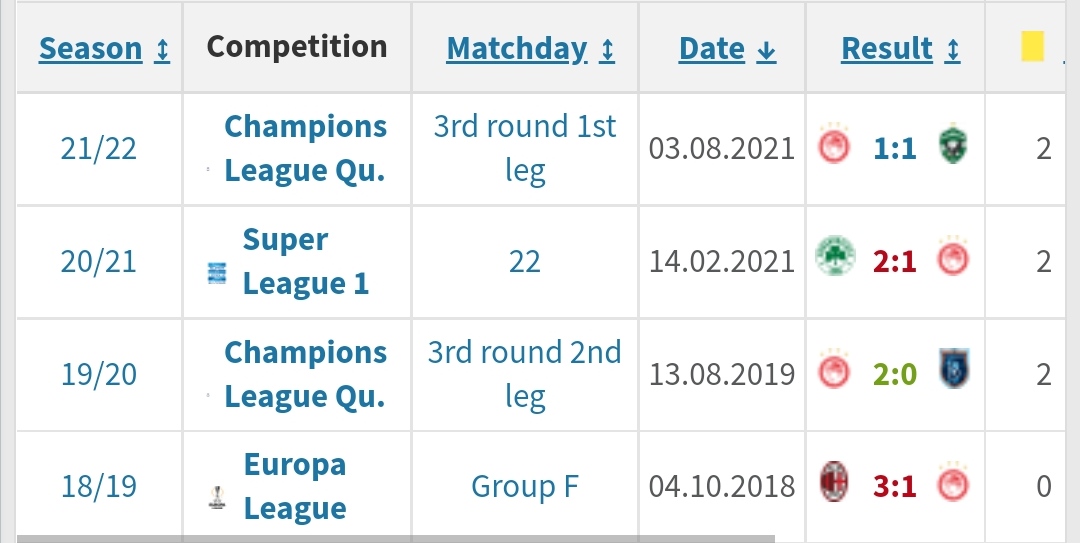Click Olympiacos crest in 21/22 row
Image resolution: width=1080 pixels, height=543 pixels.
click(x=834, y=146)
